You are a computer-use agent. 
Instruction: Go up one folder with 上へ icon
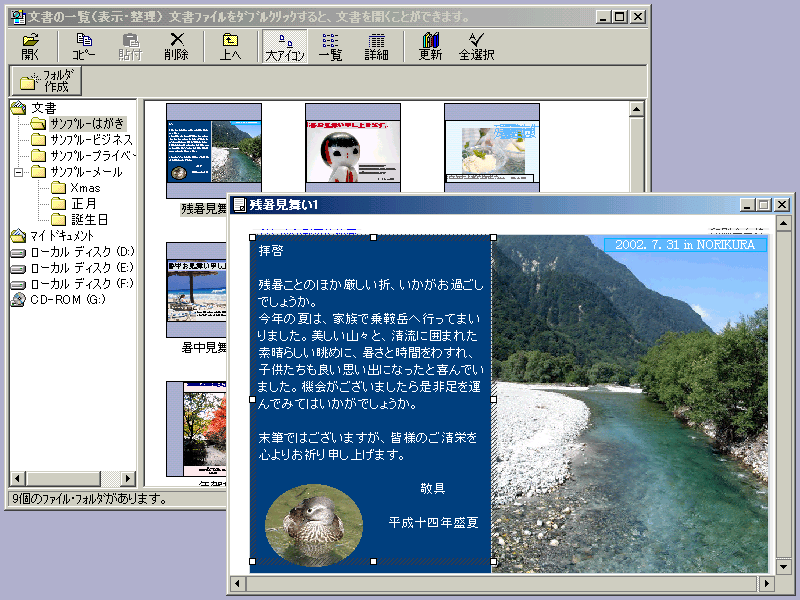[x=230, y=46]
